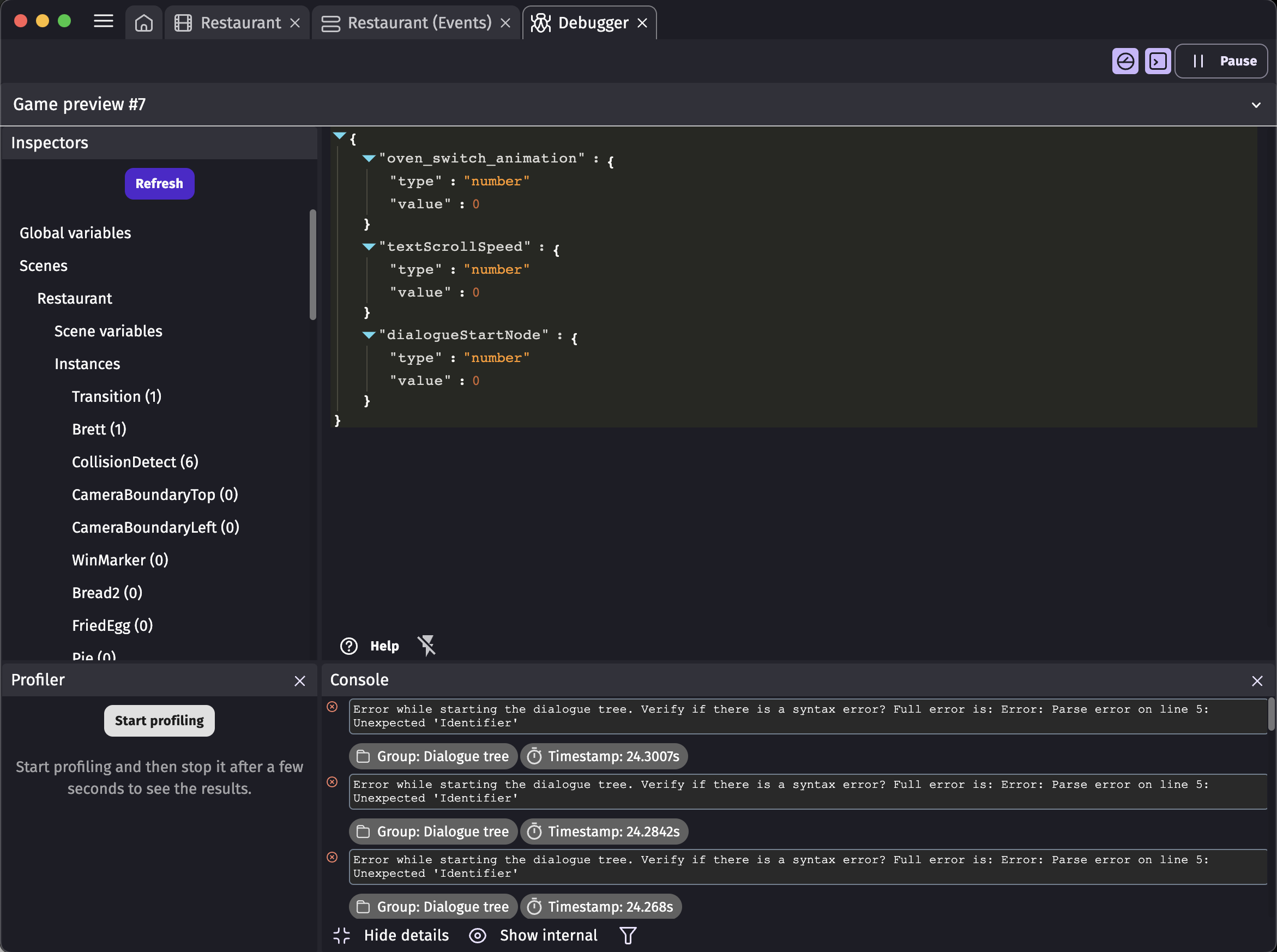Click error icon for 24.268s message
The width and height of the screenshot is (1277, 952).
(333, 858)
